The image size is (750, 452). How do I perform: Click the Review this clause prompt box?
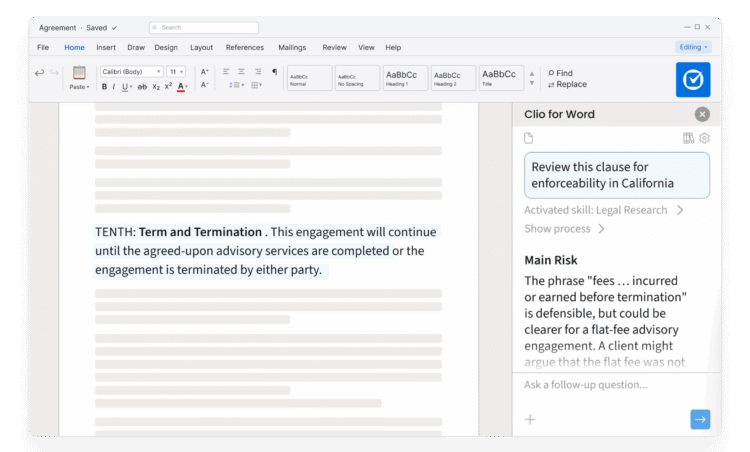pyautogui.click(x=617, y=176)
